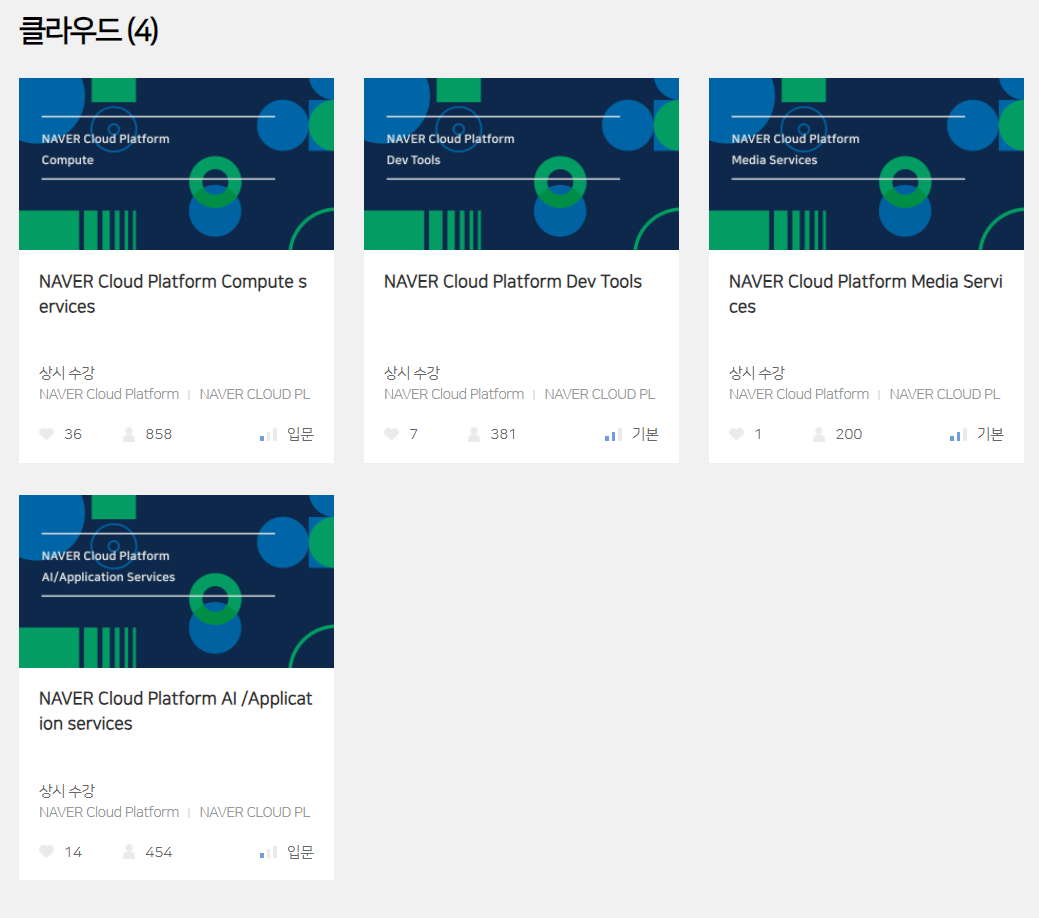
Task: Click 상시 수강 on Media Services card
Action: pos(757,373)
